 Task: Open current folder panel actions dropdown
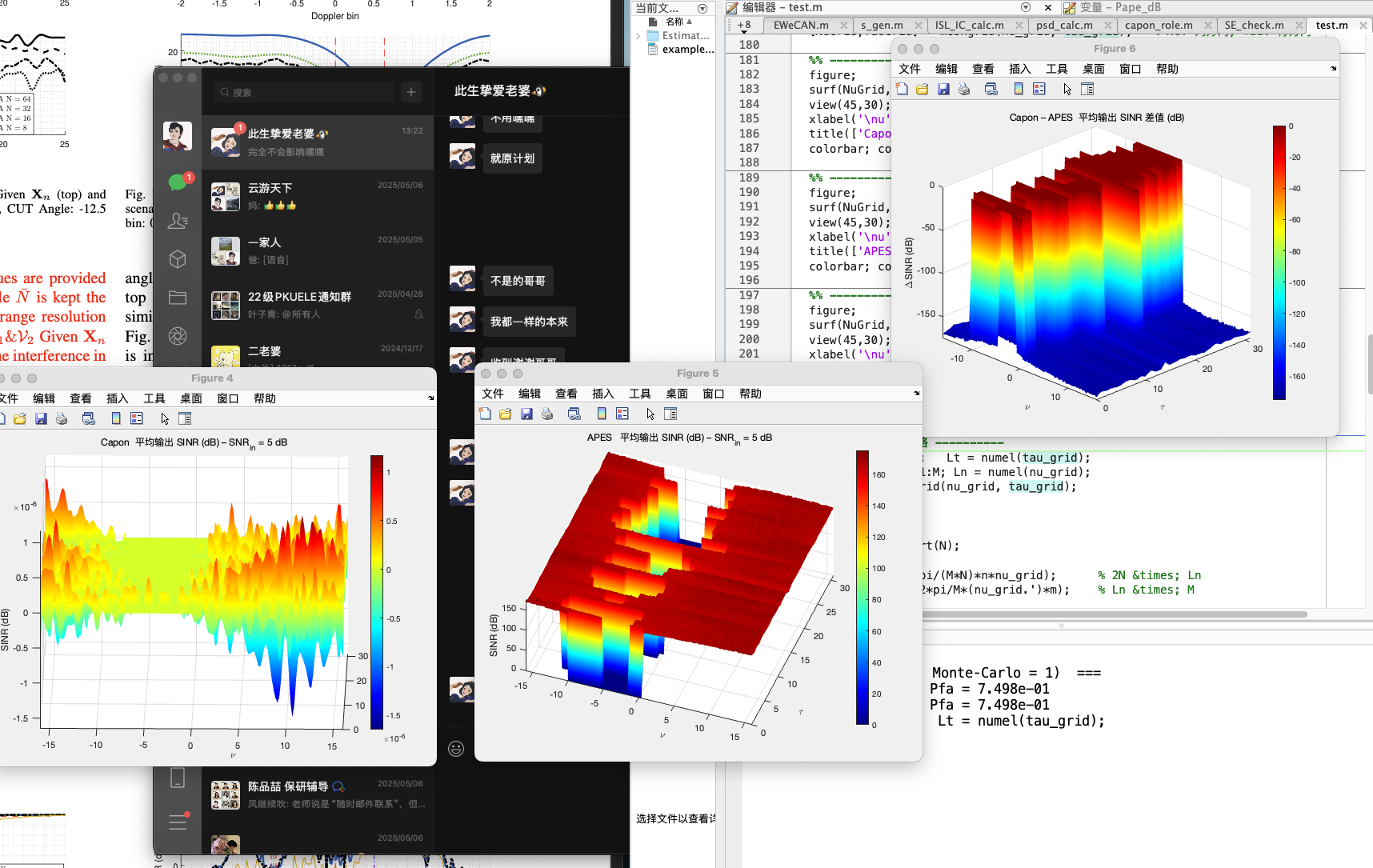702,8
